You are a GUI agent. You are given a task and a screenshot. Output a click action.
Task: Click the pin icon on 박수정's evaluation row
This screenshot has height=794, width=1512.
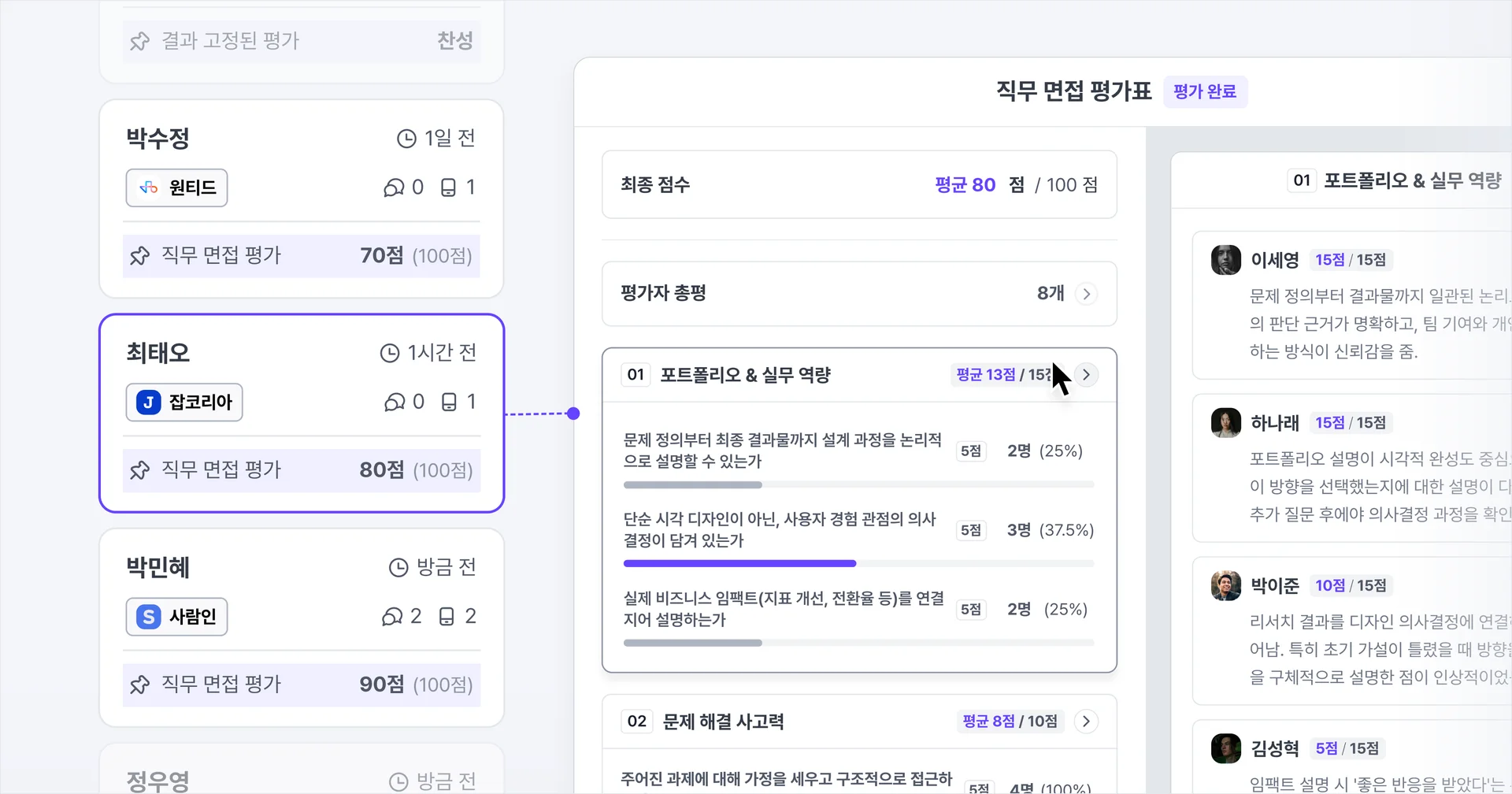pyautogui.click(x=140, y=256)
